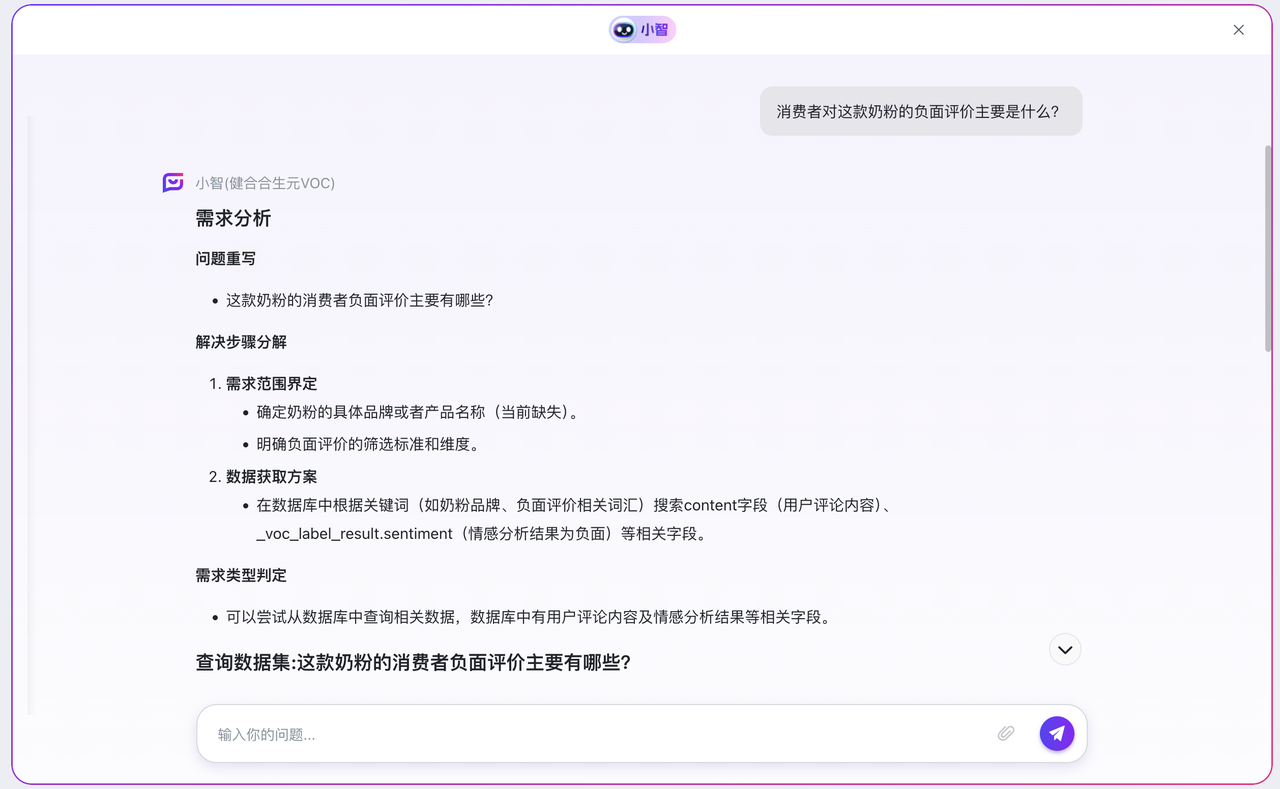The image size is (1280, 789).
Task: Click the paperclip attachment icon
Action: pos(1006,734)
